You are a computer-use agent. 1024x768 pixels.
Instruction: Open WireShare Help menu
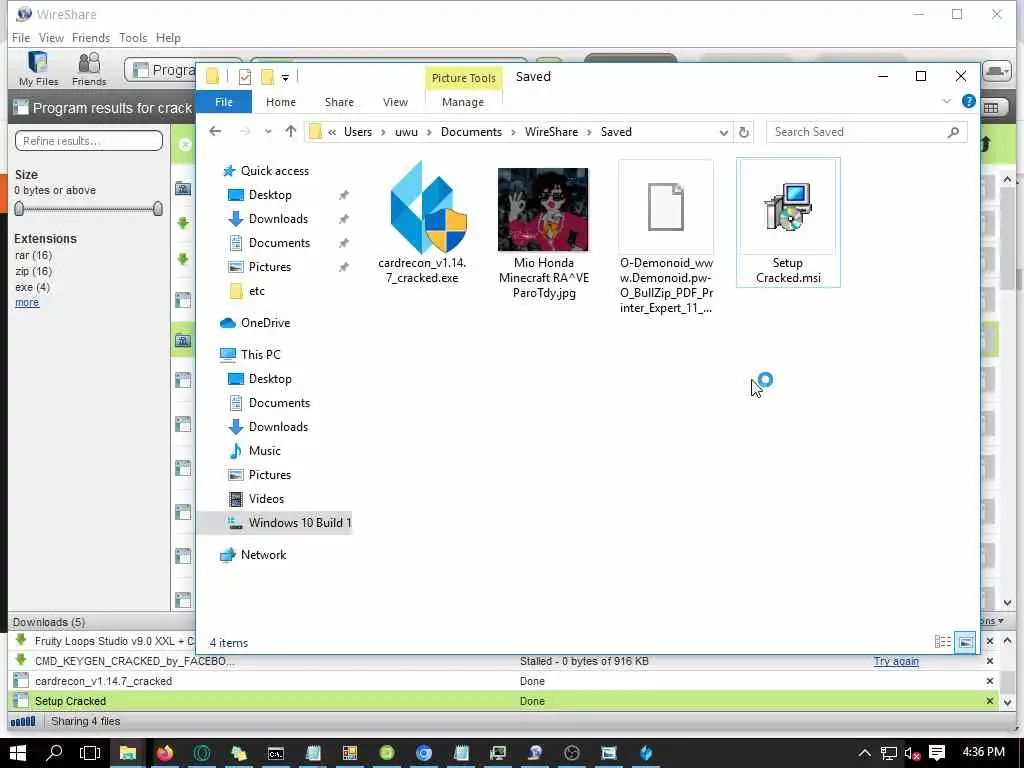coord(168,38)
